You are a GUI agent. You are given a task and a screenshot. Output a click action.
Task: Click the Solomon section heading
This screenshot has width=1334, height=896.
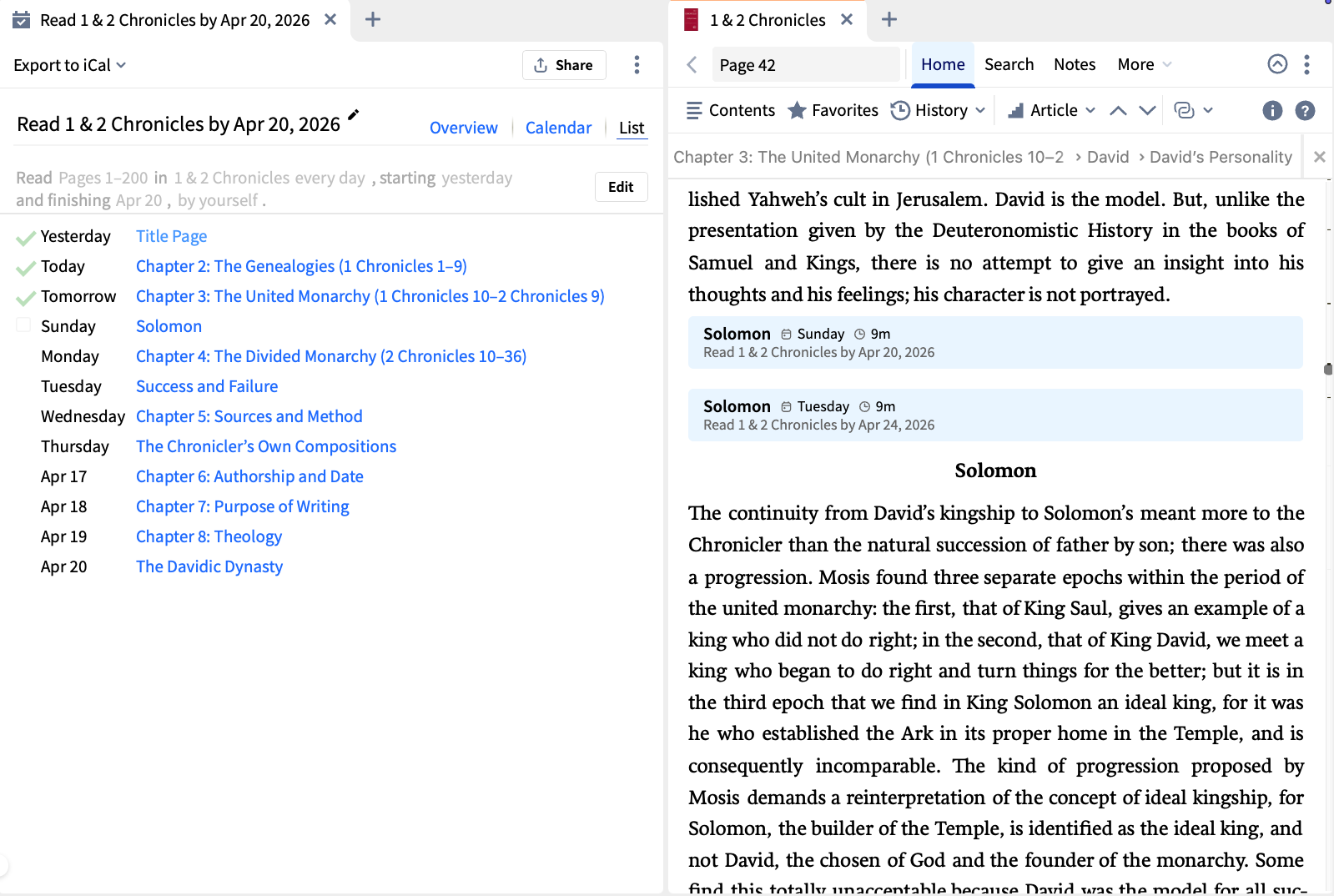click(x=995, y=471)
